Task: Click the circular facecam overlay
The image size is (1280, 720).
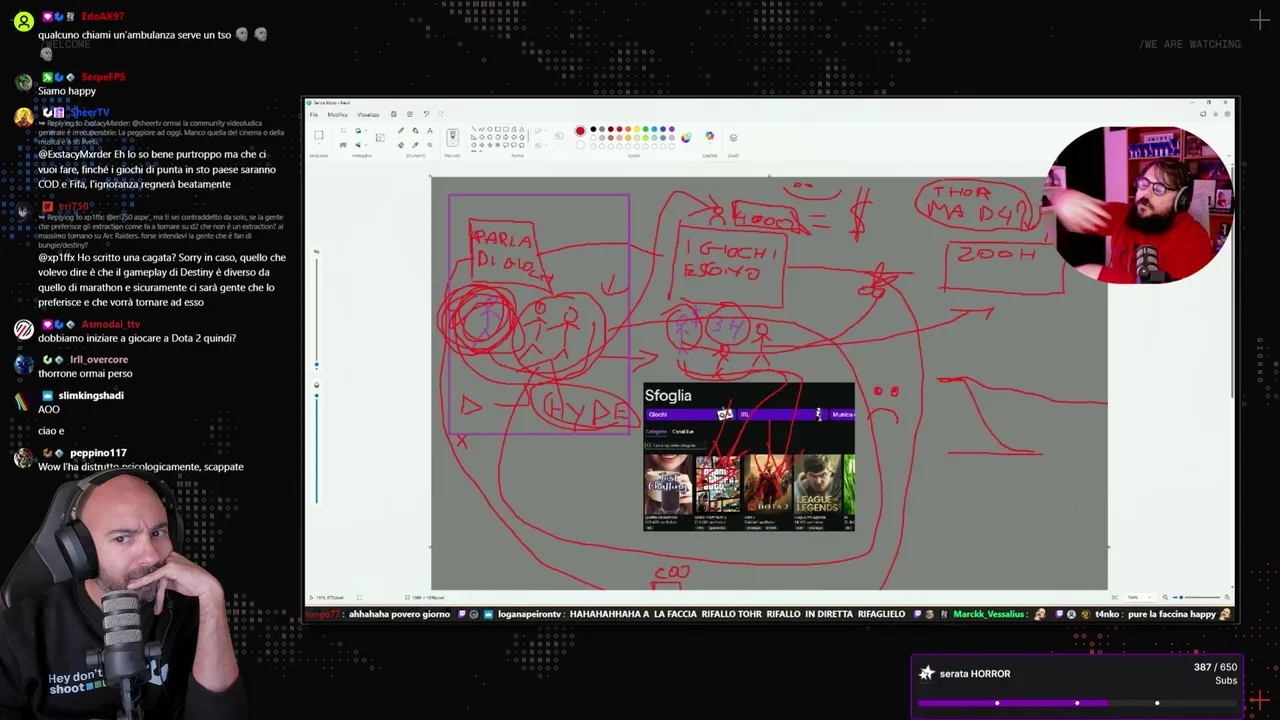Action: pyautogui.click(x=1138, y=205)
